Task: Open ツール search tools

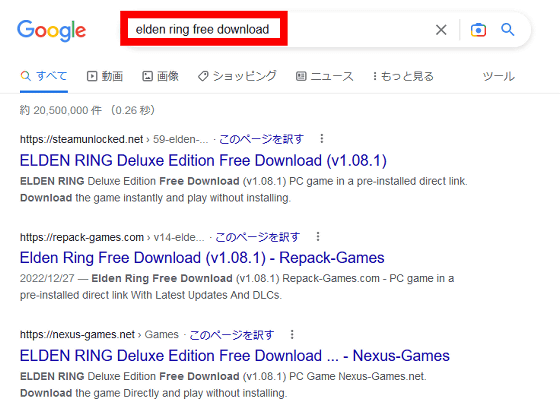Action: pos(499,76)
